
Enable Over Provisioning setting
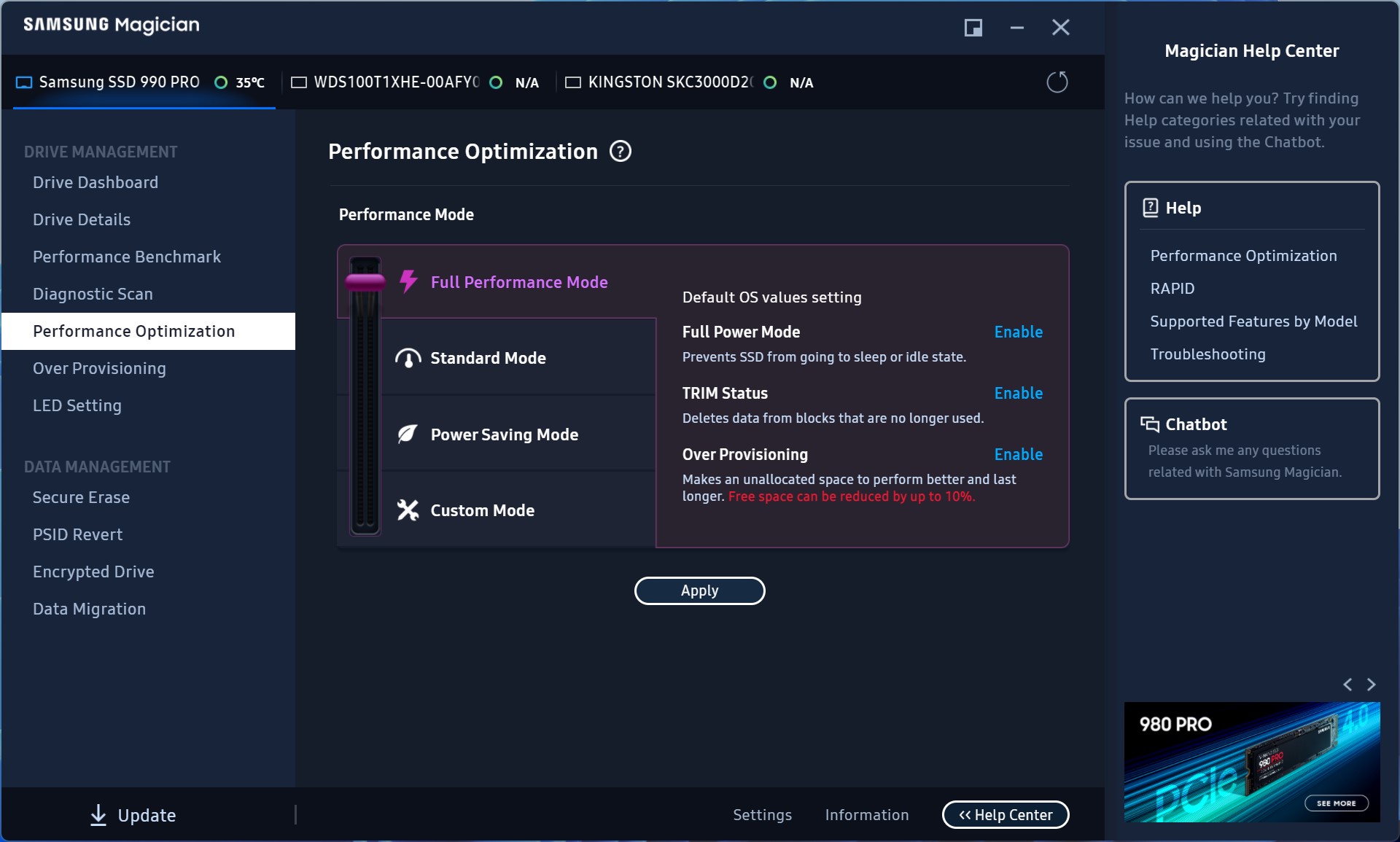tap(1018, 454)
